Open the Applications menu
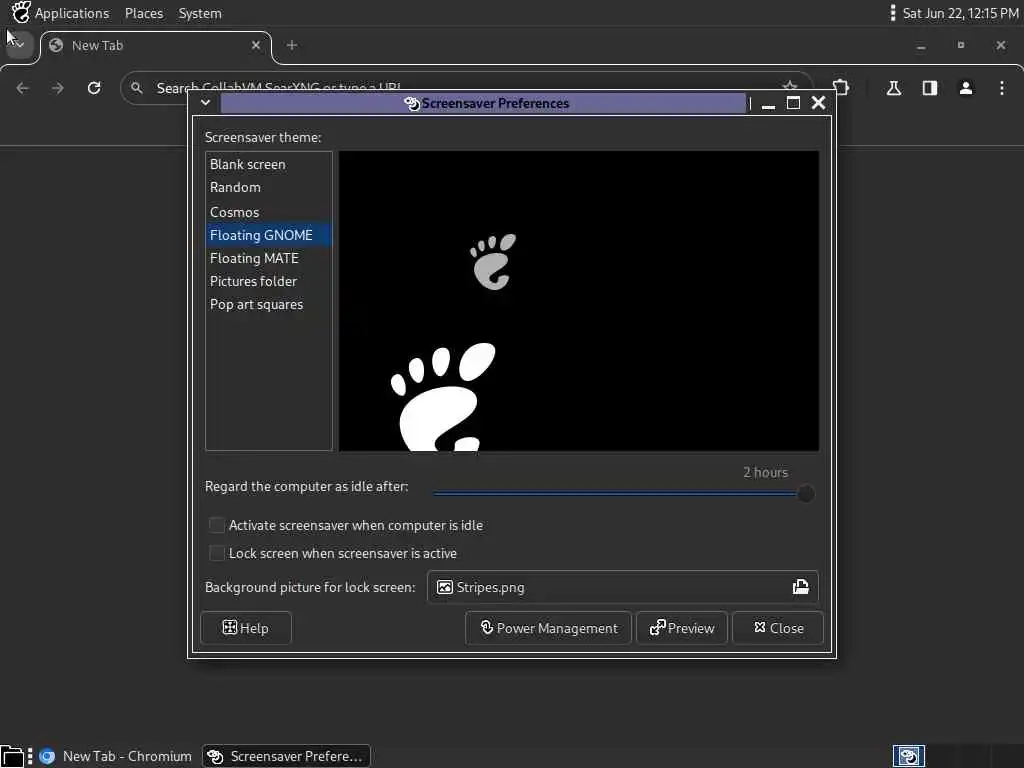This screenshot has height=768, width=1024. pyautogui.click(x=72, y=13)
